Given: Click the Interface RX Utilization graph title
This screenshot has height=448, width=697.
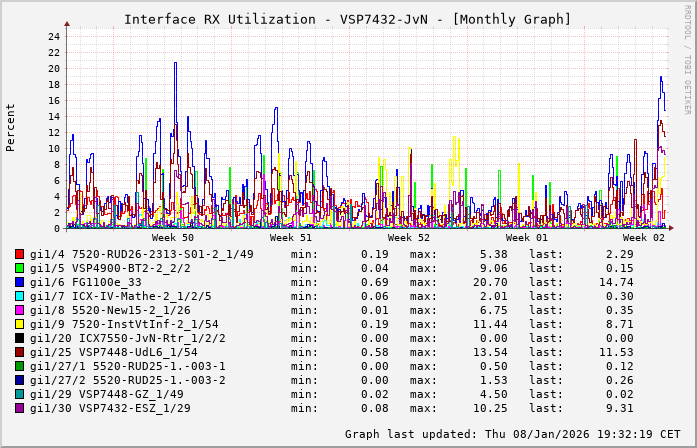Looking at the screenshot, I should [347, 19].
